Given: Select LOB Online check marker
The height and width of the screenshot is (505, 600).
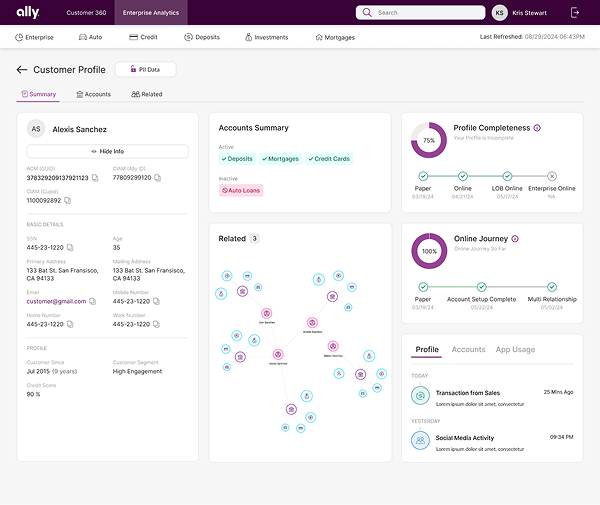Looking at the screenshot, I should [x=507, y=176].
